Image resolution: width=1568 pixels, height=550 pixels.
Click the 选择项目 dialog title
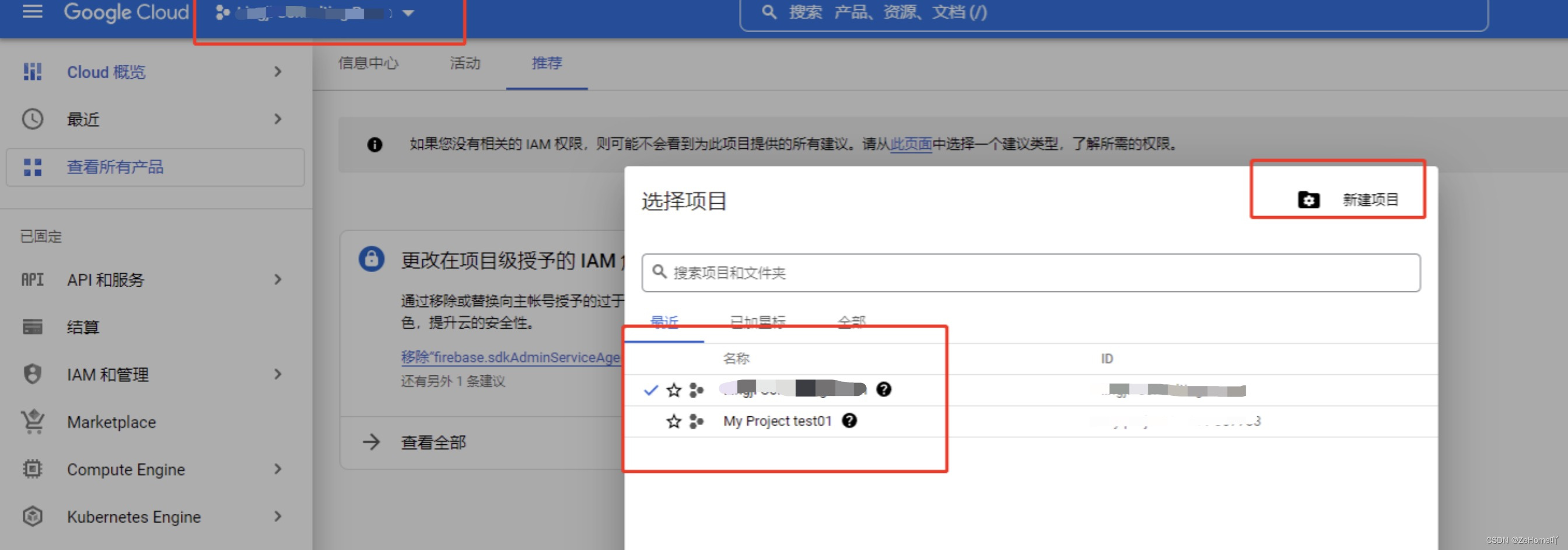pyautogui.click(x=684, y=201)
